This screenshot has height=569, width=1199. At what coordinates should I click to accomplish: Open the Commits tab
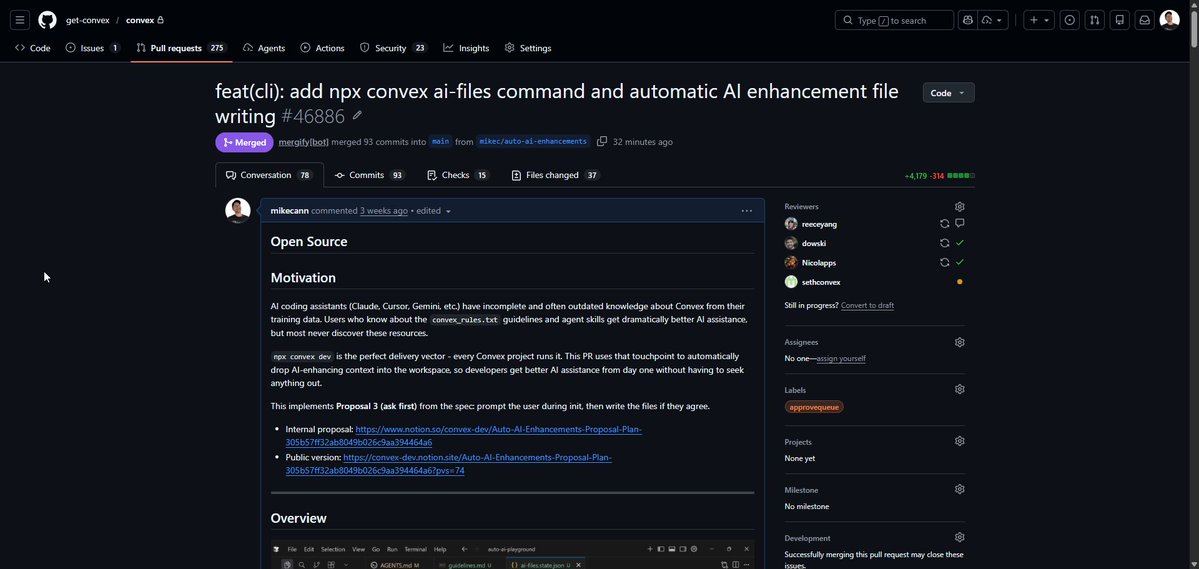coord(370,175)
